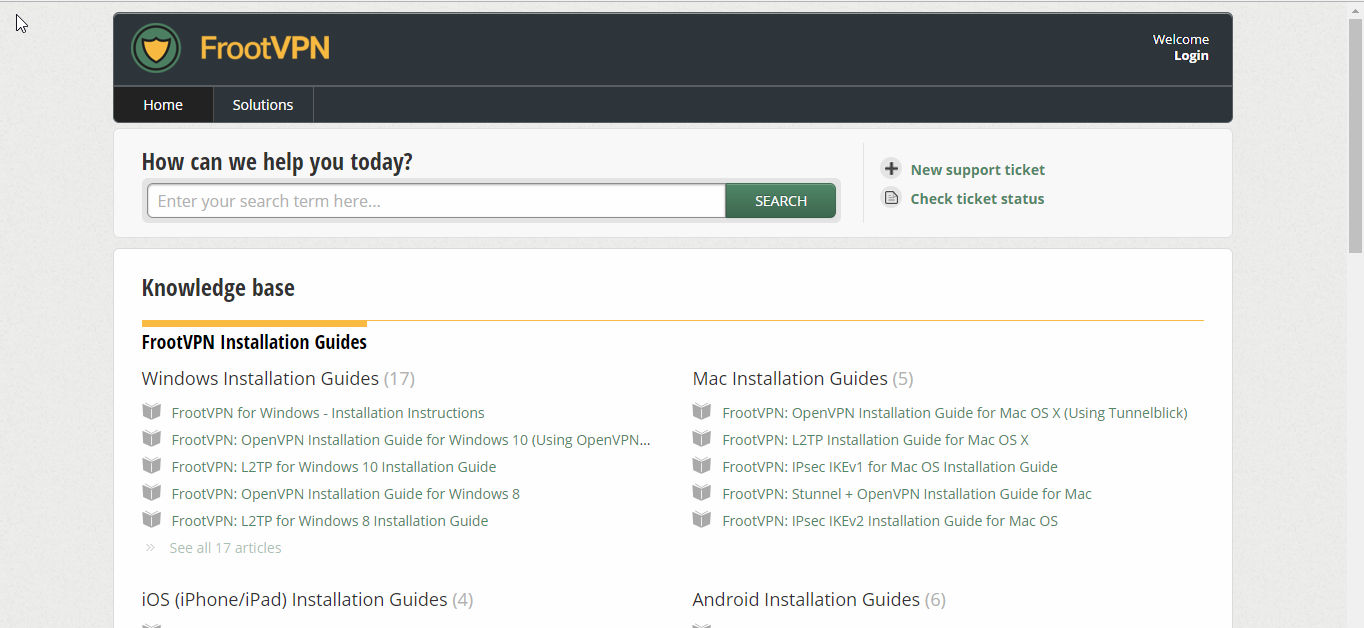The height and width of the screenshot is (628, 1364).
Task: Open the Solutions tab
Action: coord(263,105)
